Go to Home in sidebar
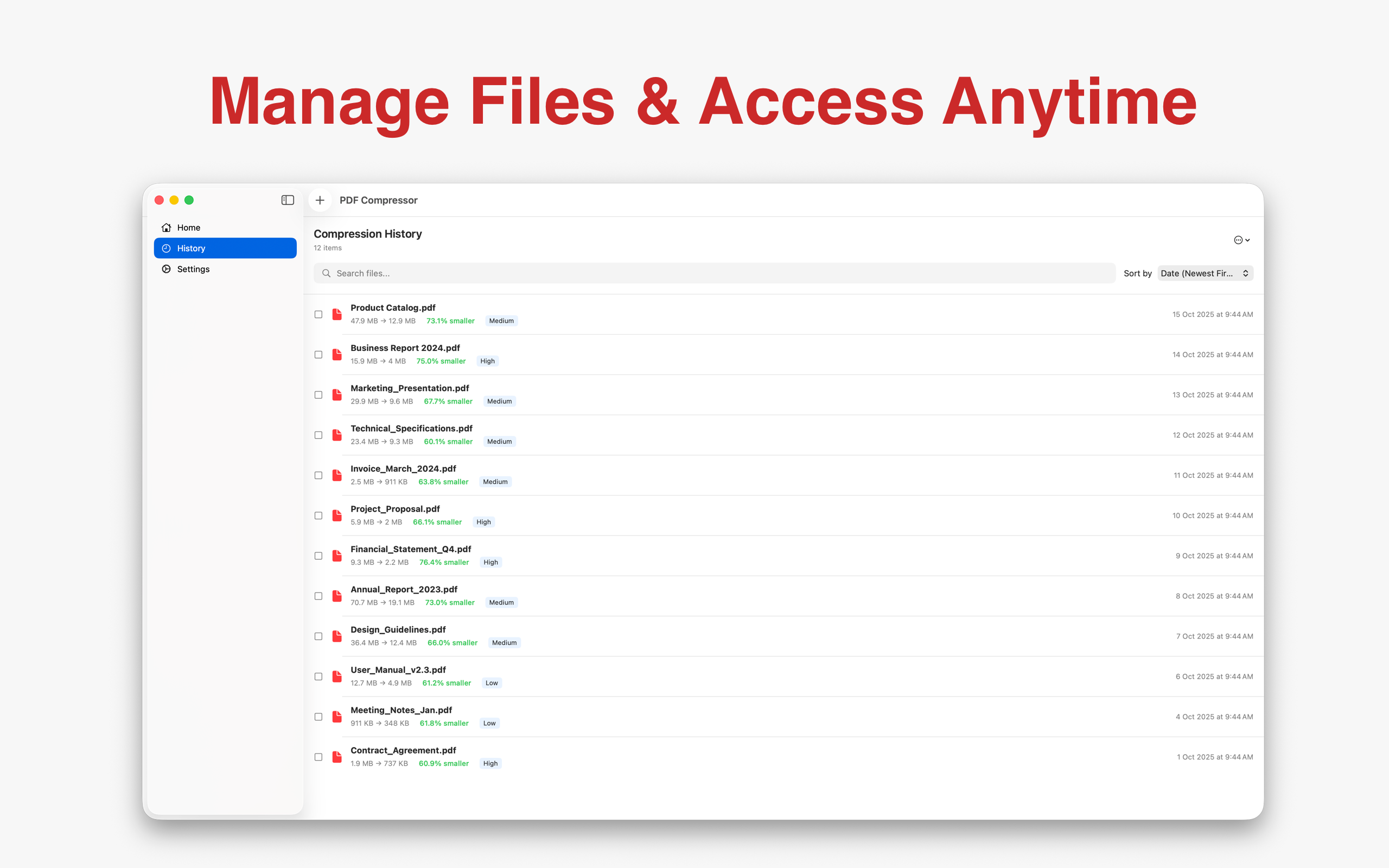Screen dimensions: 1389x868 point(225,227)
